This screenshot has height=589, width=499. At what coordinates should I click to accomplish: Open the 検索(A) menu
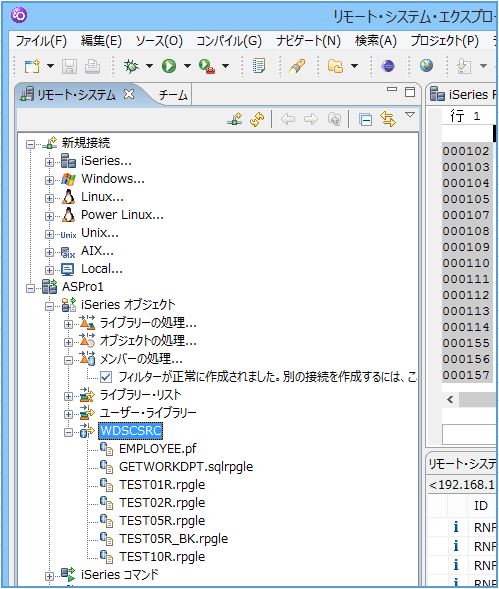click(376, 41)
